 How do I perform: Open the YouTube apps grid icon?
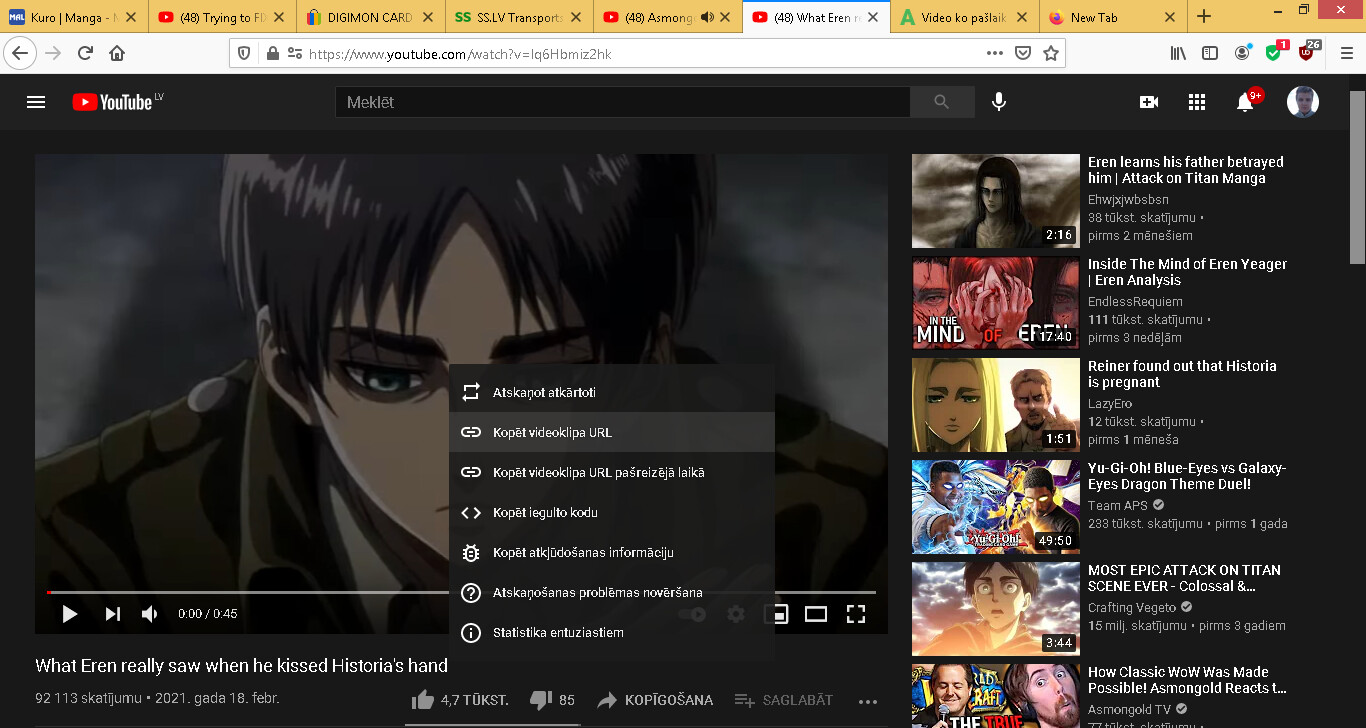(x=1197, y=102)
